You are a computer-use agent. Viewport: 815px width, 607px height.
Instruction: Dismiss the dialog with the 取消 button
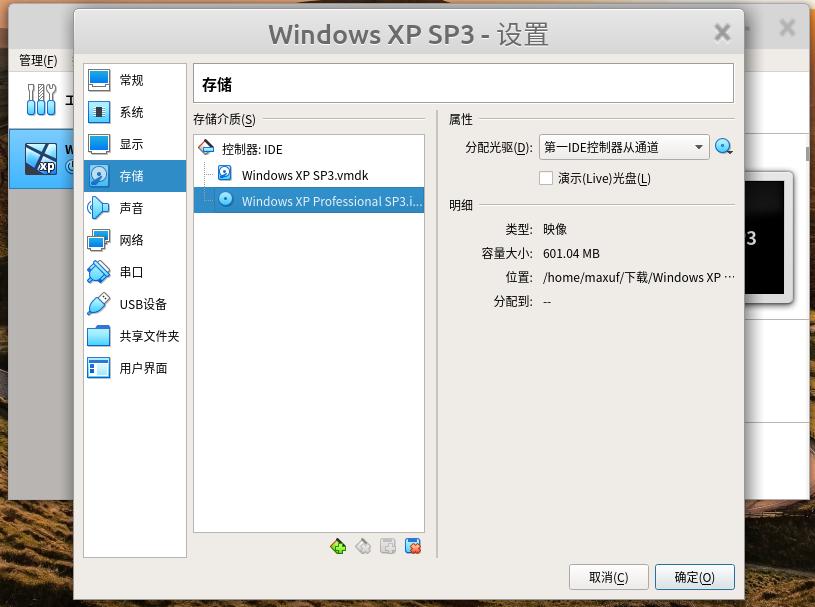point(608,577)
